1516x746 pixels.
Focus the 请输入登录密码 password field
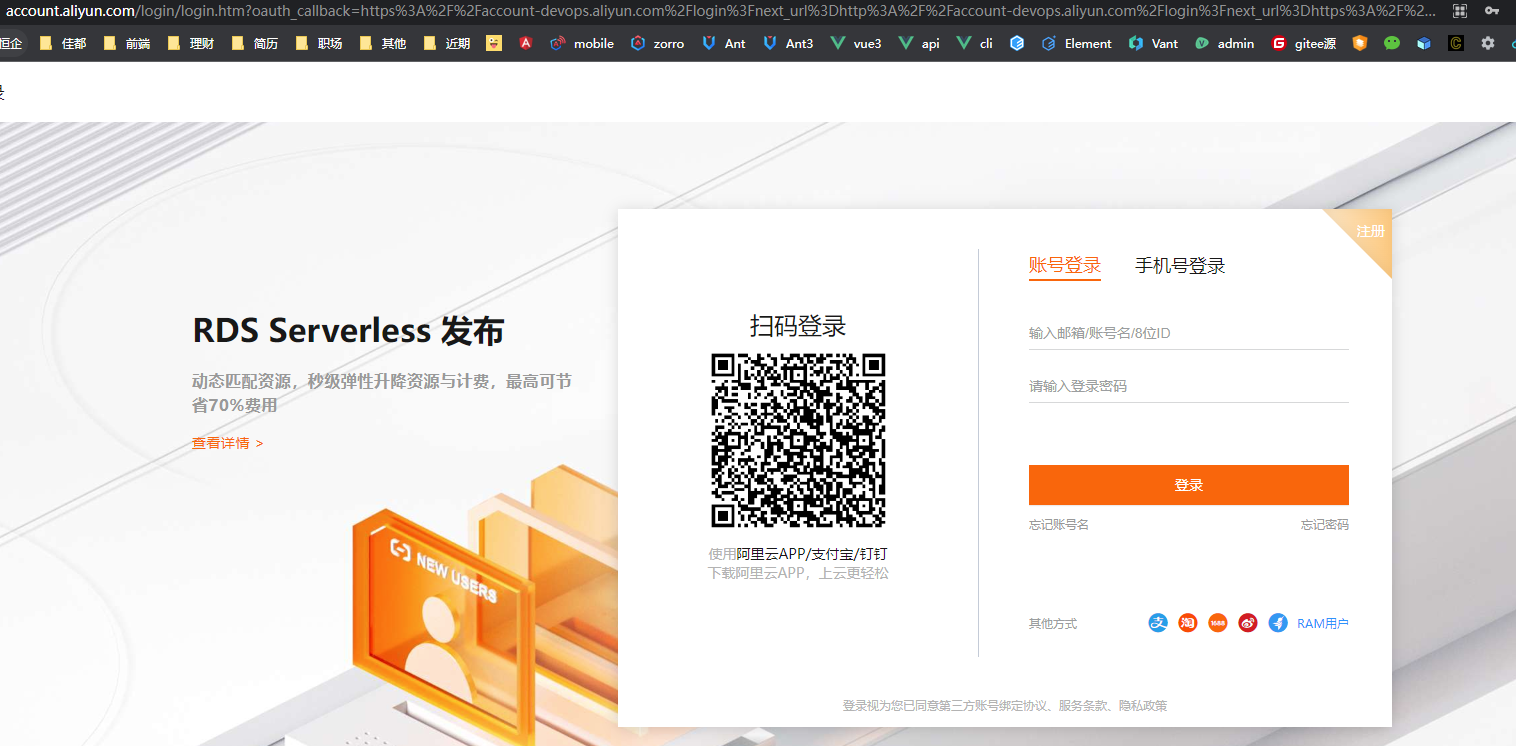click(x=1189, y=386)
